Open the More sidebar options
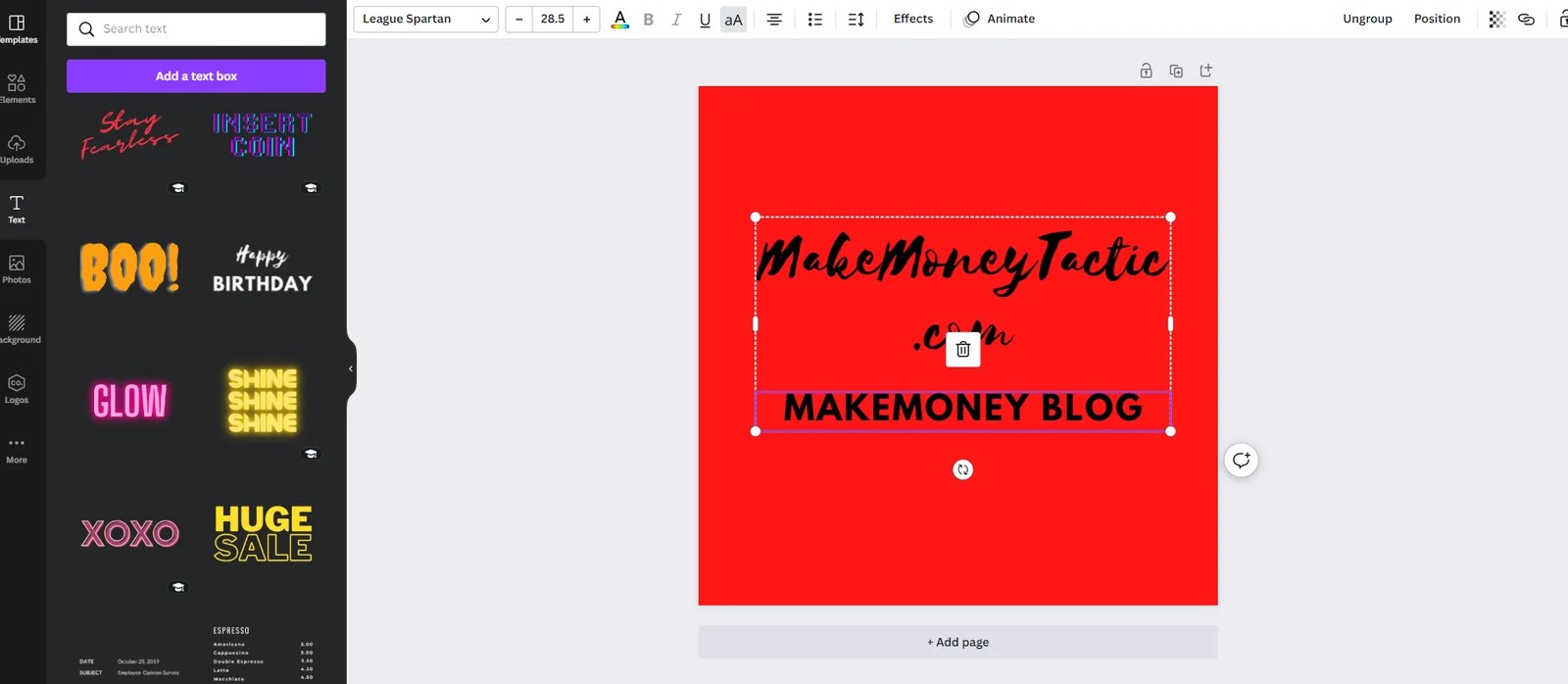1568x684 pixels. coord(18,449)
